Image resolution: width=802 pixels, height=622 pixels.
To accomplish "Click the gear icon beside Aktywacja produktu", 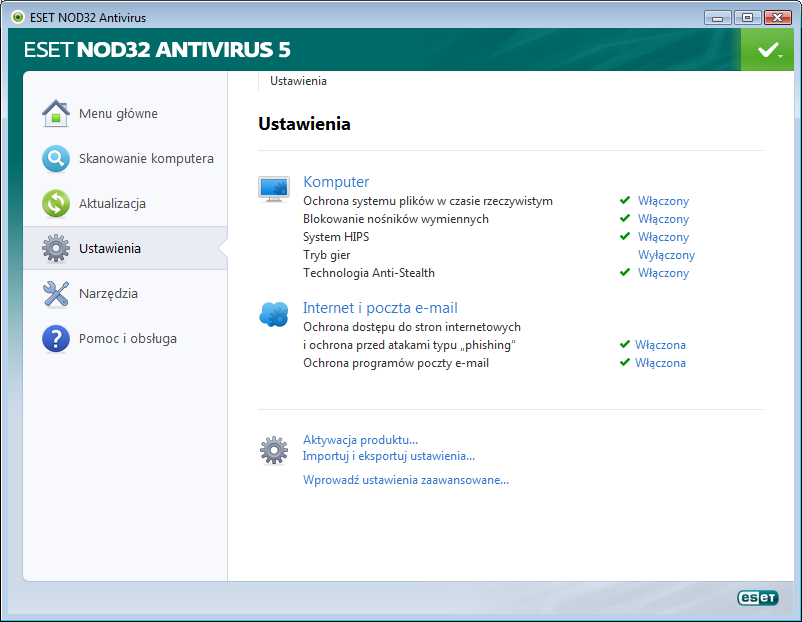I will 274,450.
